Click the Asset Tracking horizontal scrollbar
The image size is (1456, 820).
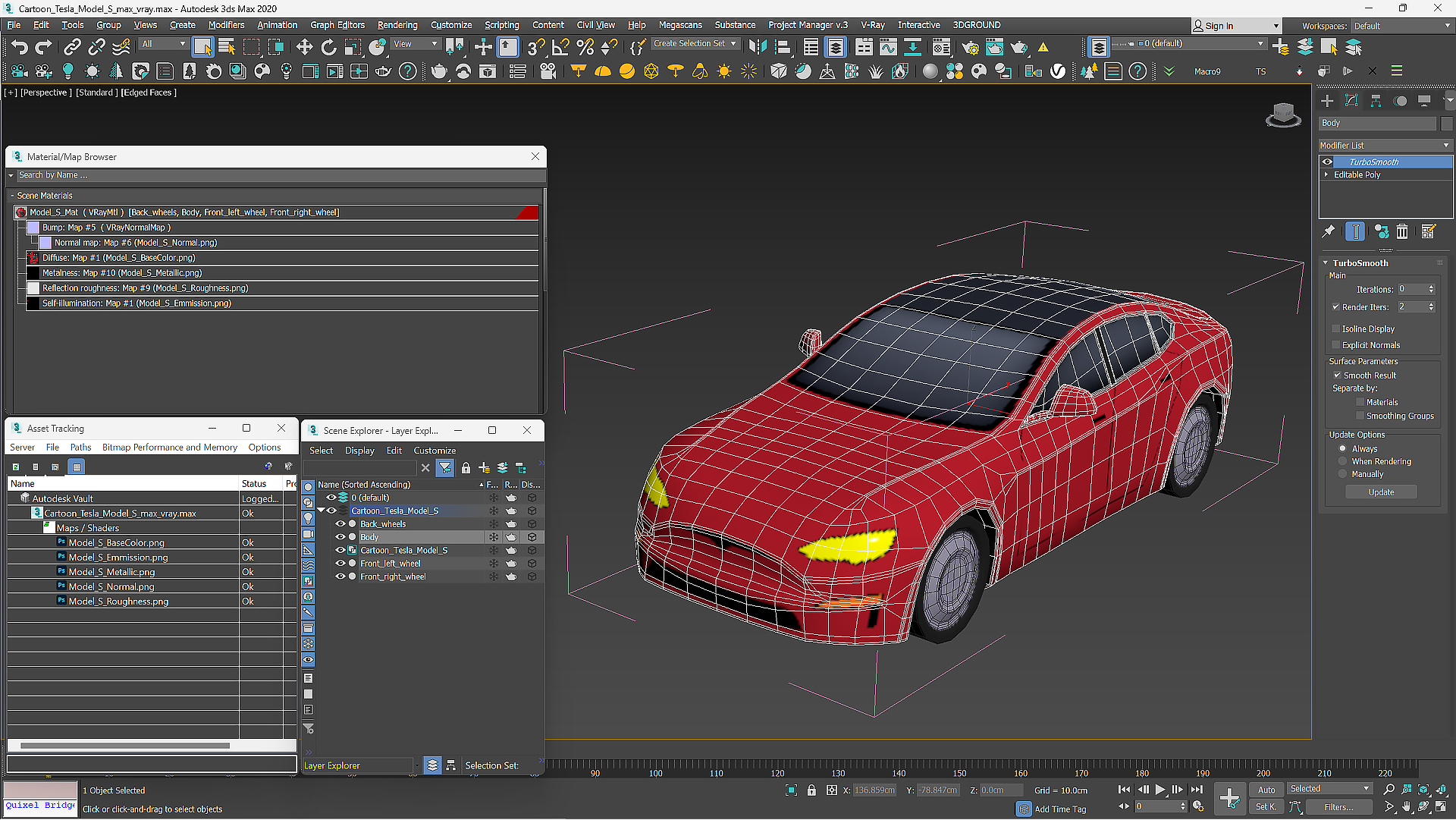tap(125, 746)
